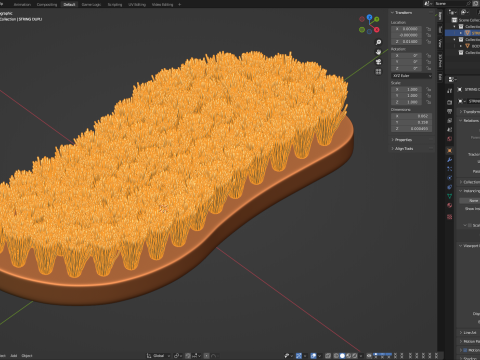The width and height of the screenshot is (480, 360).
Task: Toggle show overlays button
Action: pyautogui.click(x=313, y=356)
